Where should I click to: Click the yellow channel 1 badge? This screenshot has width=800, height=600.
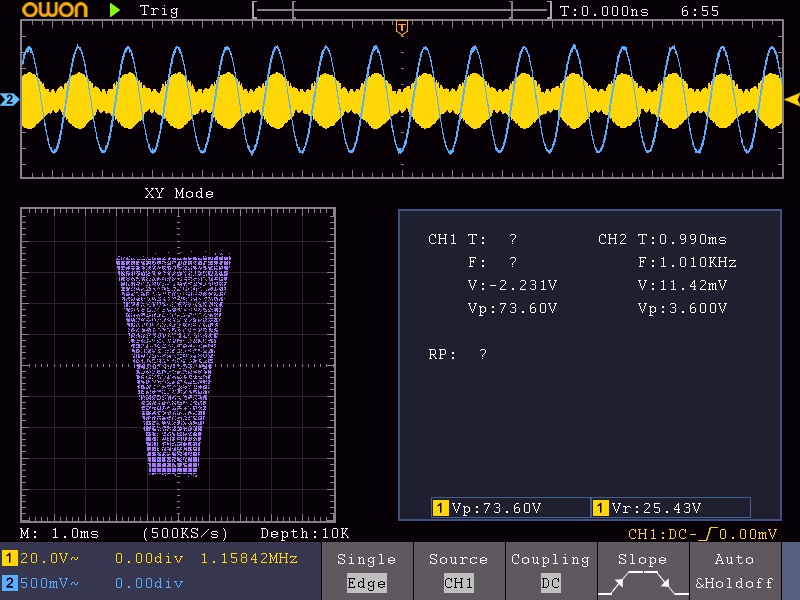9,558
